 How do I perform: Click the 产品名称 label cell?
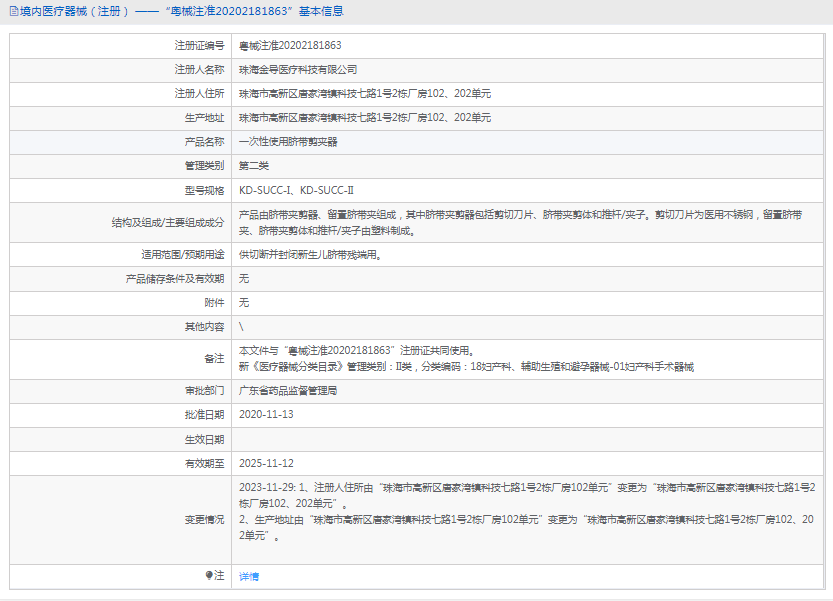point(121,142)
